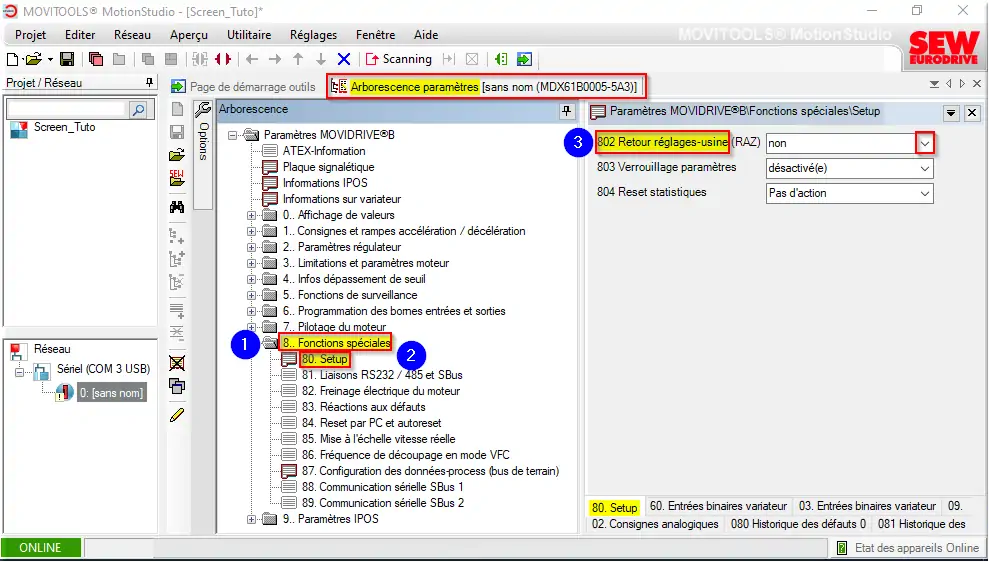Viewport: 989px width, 562px height.
Task: Click the left arrow navigation toolbar icon
Action: pos(252,59)
